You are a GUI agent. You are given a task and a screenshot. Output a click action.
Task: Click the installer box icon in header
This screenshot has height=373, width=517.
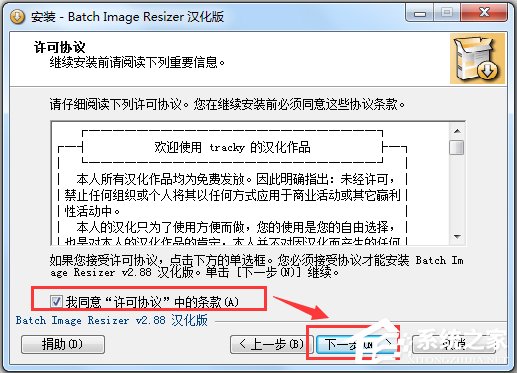pos(477,59)
